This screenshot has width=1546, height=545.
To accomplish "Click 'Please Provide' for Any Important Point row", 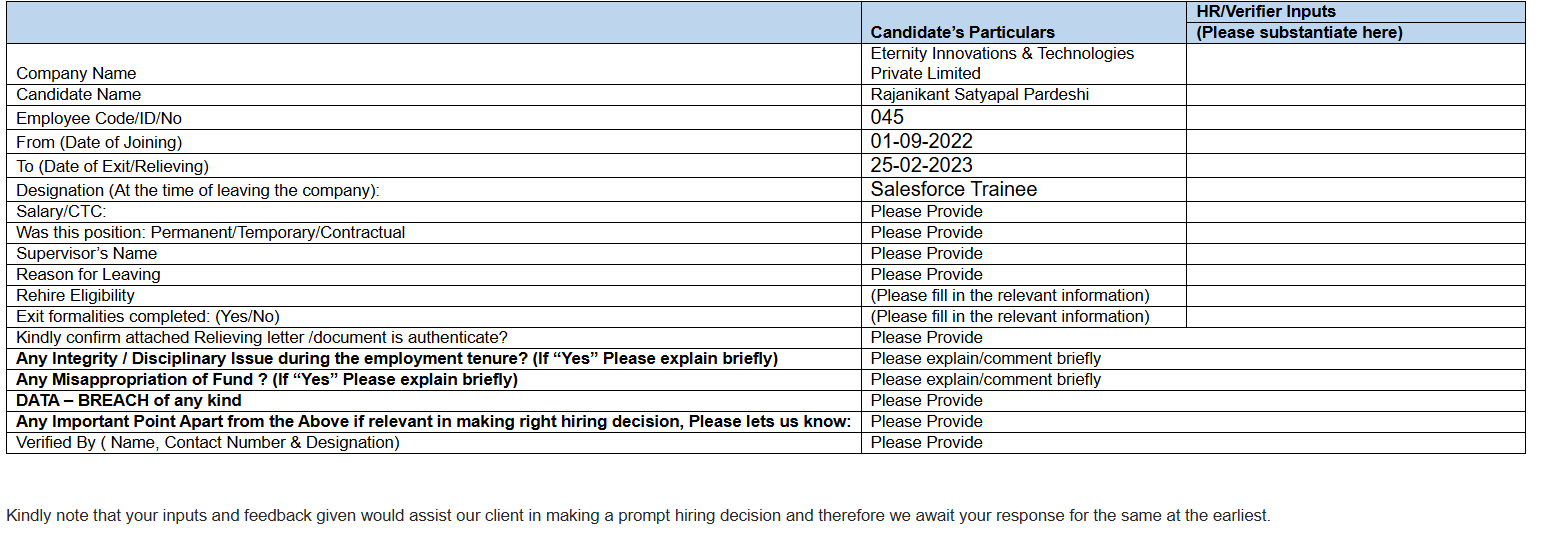I will click(x=926, y=421).
